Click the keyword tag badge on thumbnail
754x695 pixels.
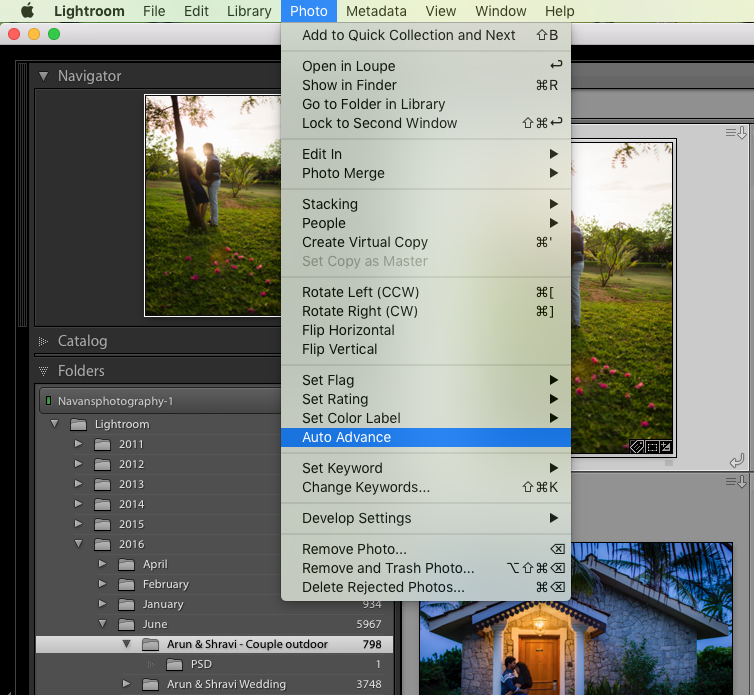[x=637, y=447]
